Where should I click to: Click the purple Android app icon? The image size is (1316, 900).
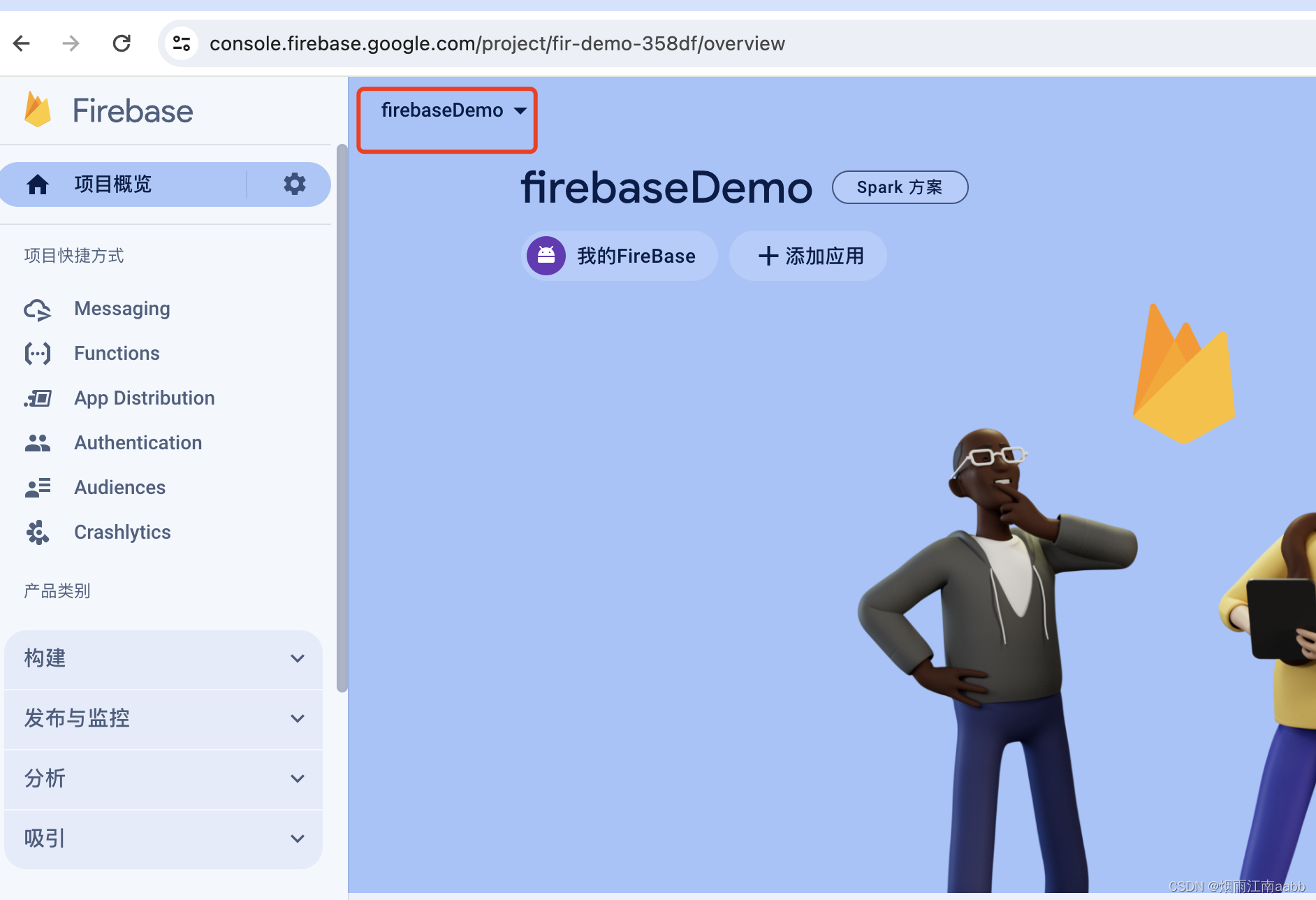click(x=546, y=256)
